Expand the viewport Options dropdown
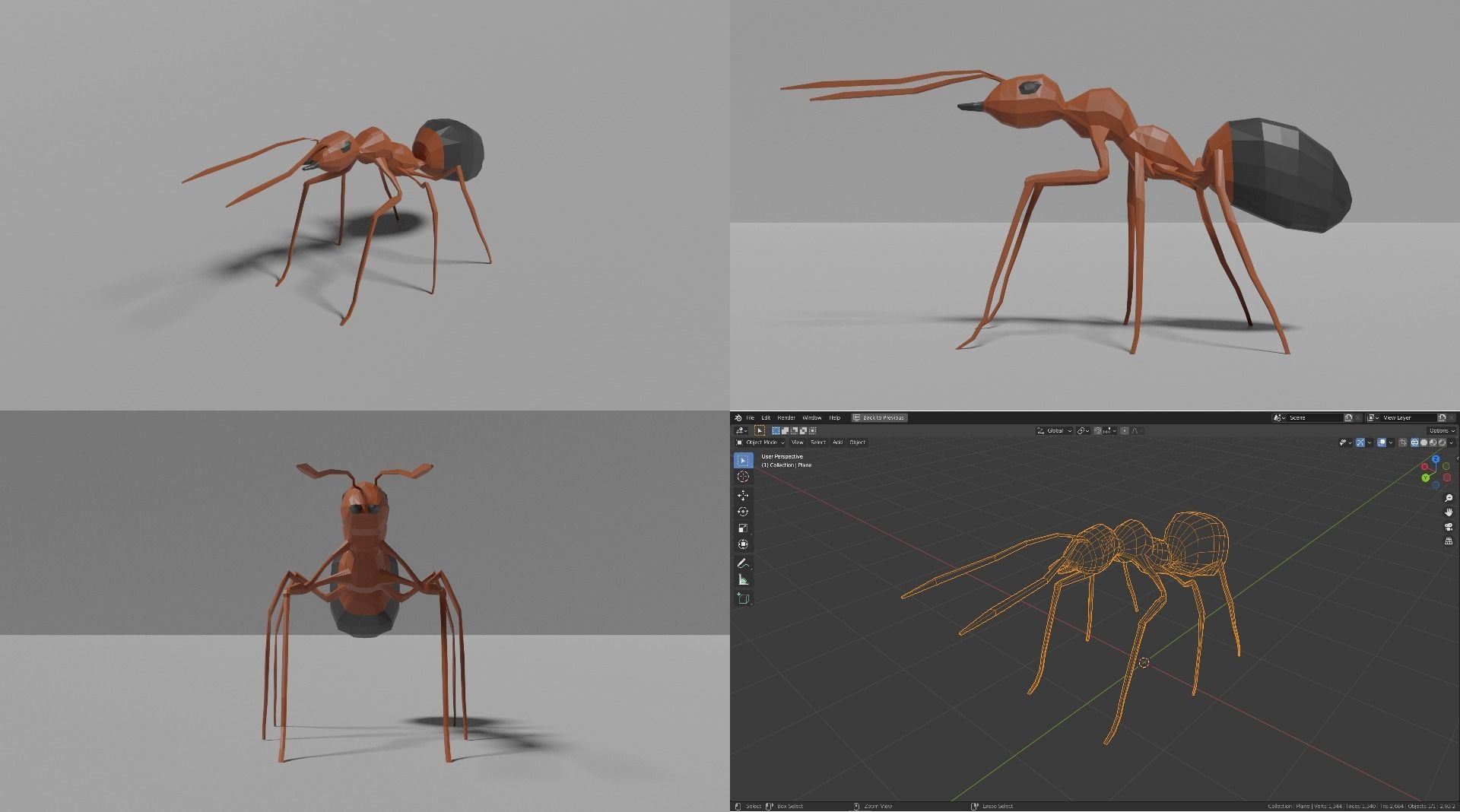The image size is (1460, 812). [x=1439, y=430]
